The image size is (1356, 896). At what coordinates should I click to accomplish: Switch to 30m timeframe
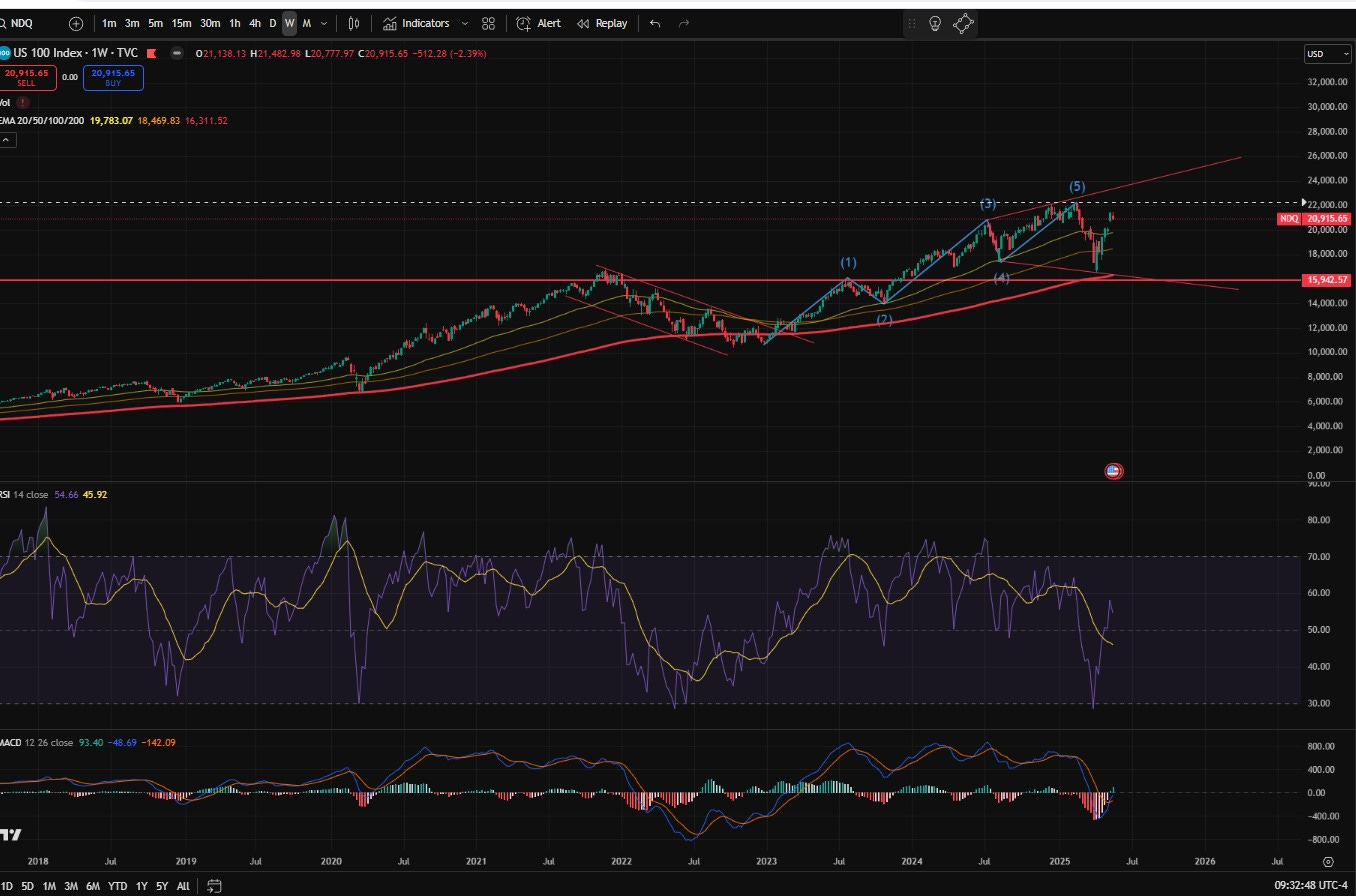click(x=210, y=23)
